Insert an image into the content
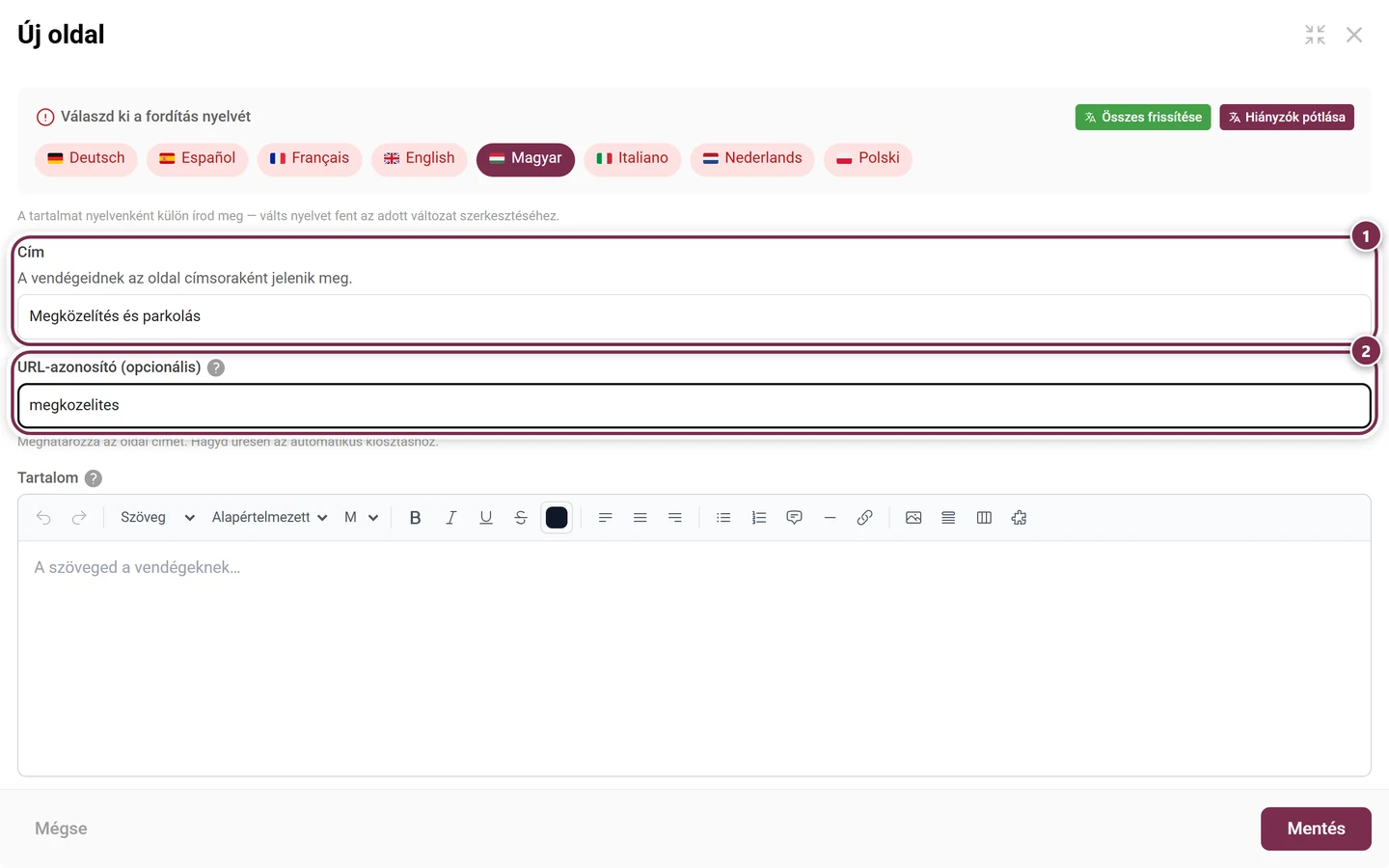Screen dimensions: 1389x868 913,518
